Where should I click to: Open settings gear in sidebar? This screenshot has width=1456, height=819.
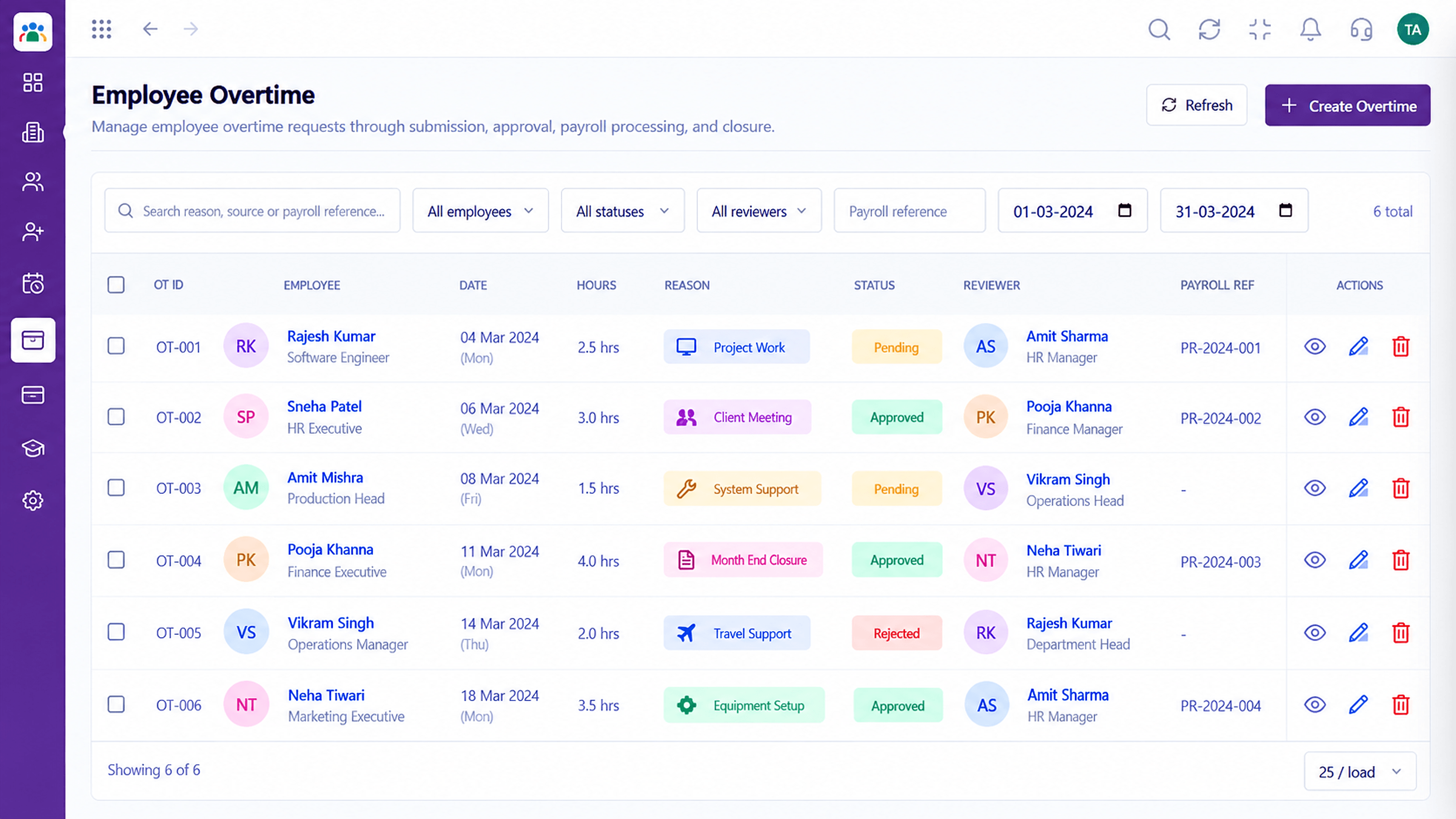click(33, 500)
